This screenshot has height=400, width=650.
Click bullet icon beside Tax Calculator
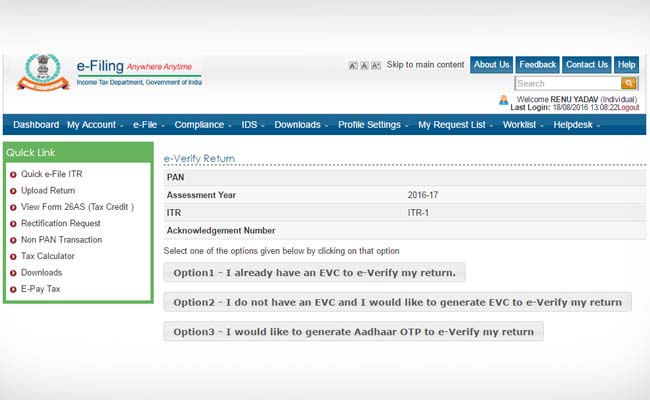click(x=13, y=256)
